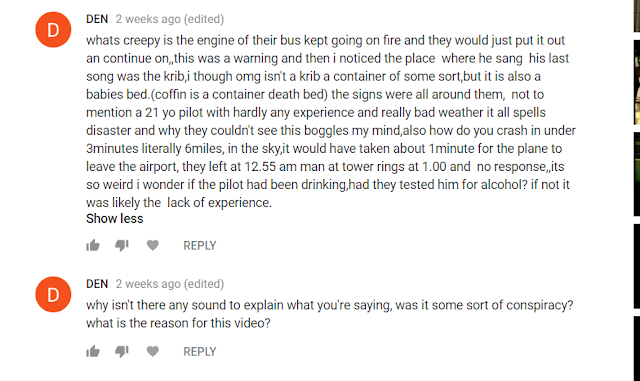The image size is (640, 381).
Task: Open the DEN channel name on the second comment
Action: coord(97,284)
